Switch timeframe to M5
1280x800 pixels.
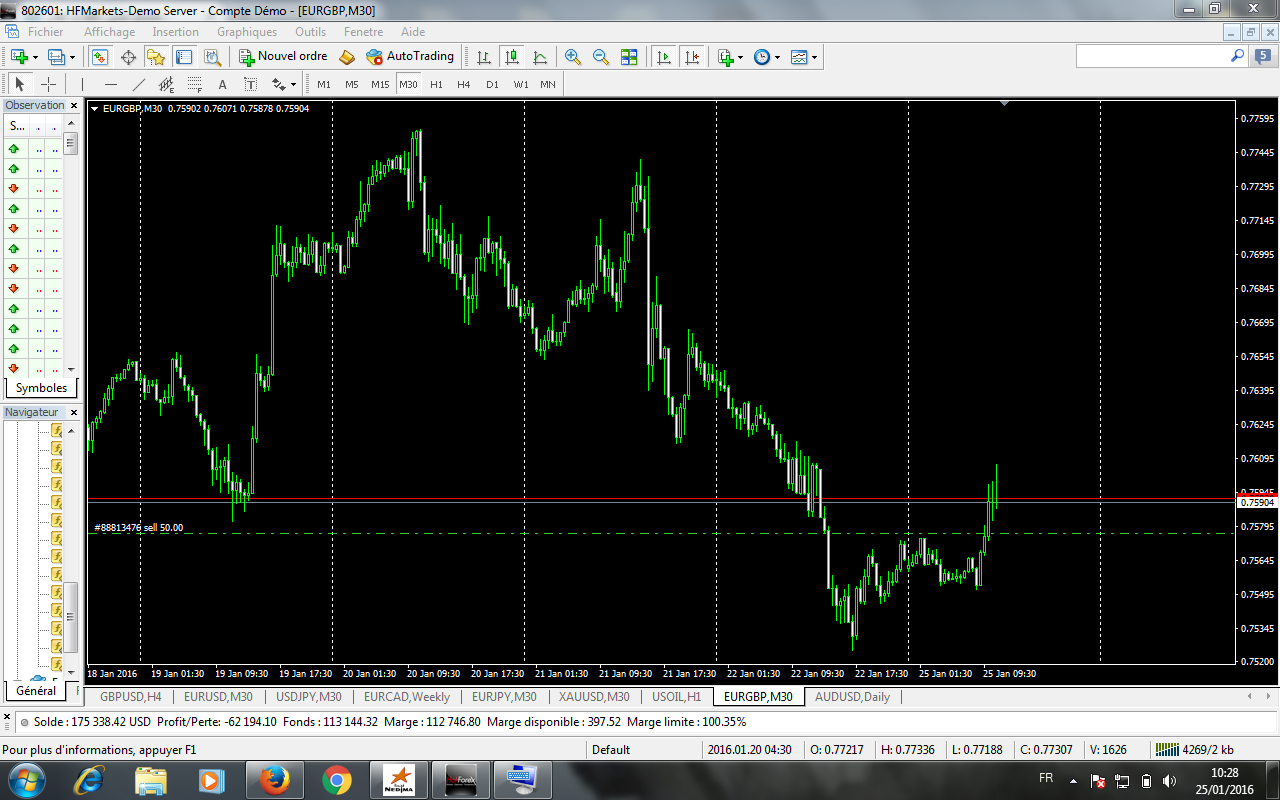352,84
